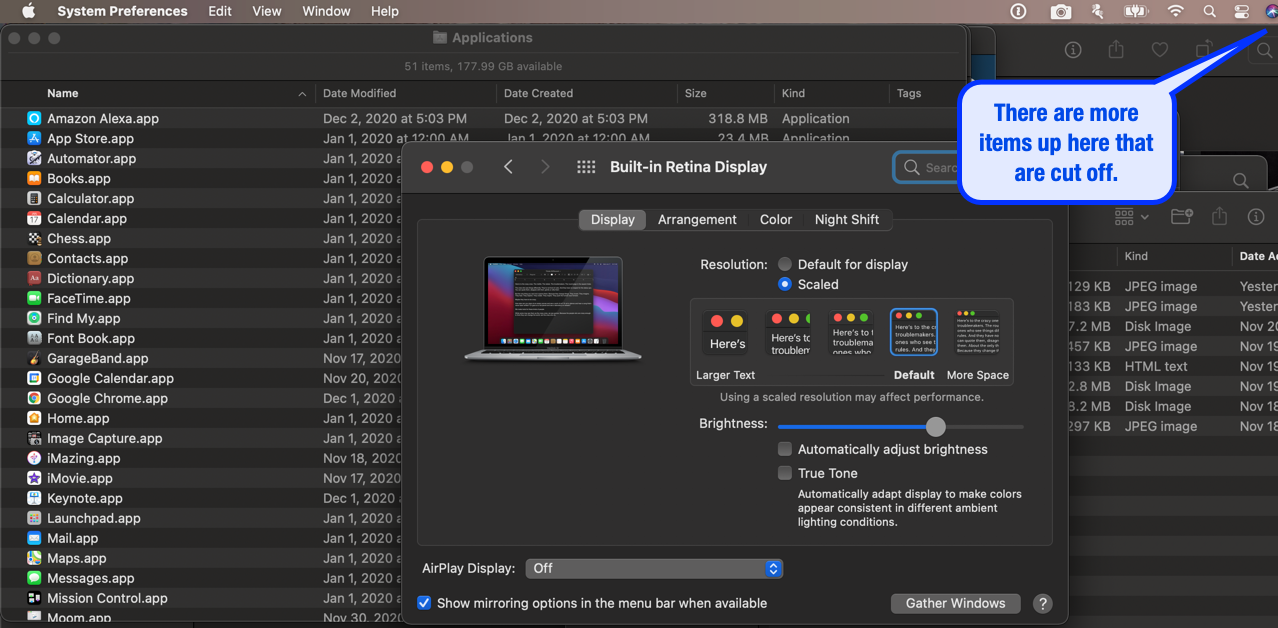1278x628 pixels.
Task: Select Mission Control.app row
Action: 200,598
